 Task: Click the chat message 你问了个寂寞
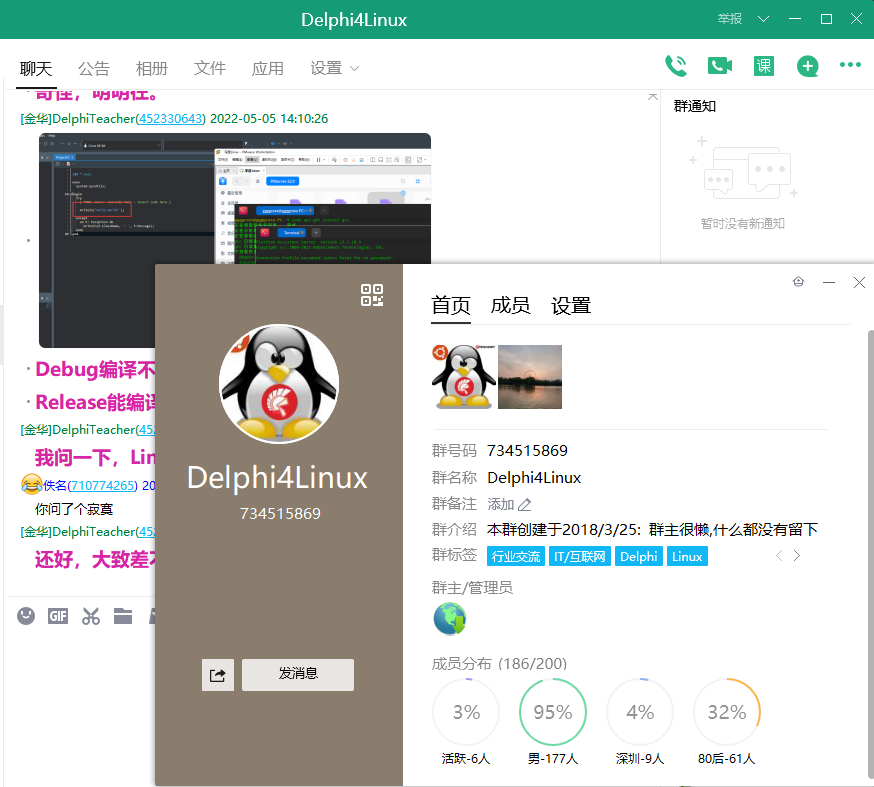pos(74,509)
